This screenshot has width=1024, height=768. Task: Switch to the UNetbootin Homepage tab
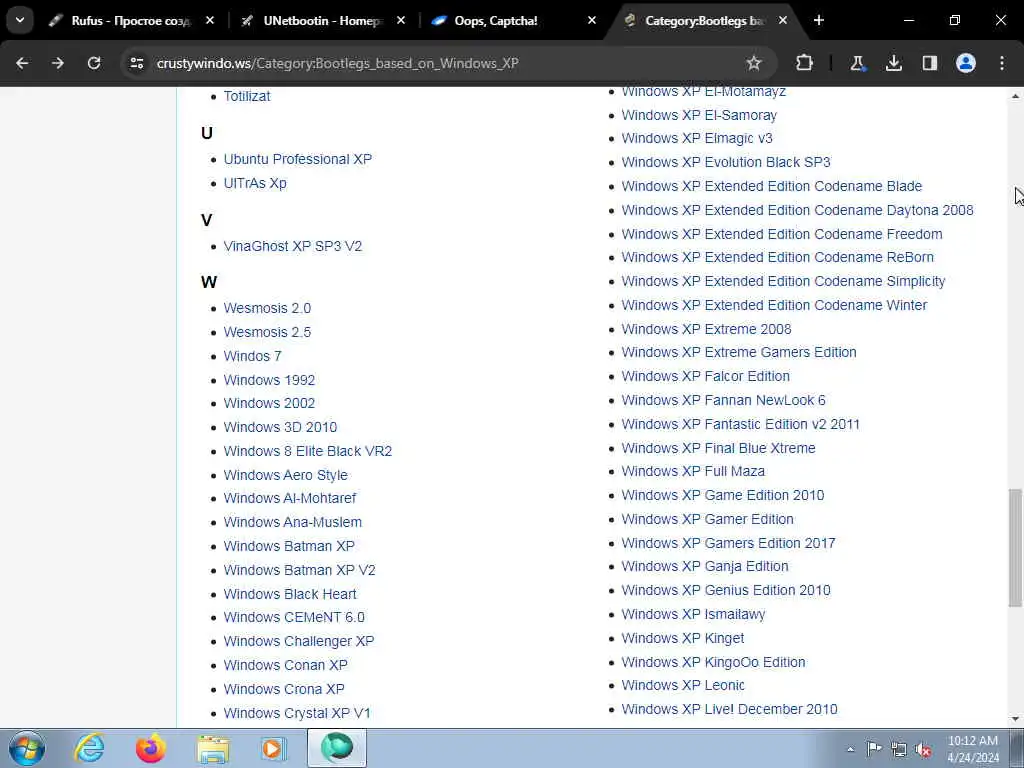tap(323, 21)
